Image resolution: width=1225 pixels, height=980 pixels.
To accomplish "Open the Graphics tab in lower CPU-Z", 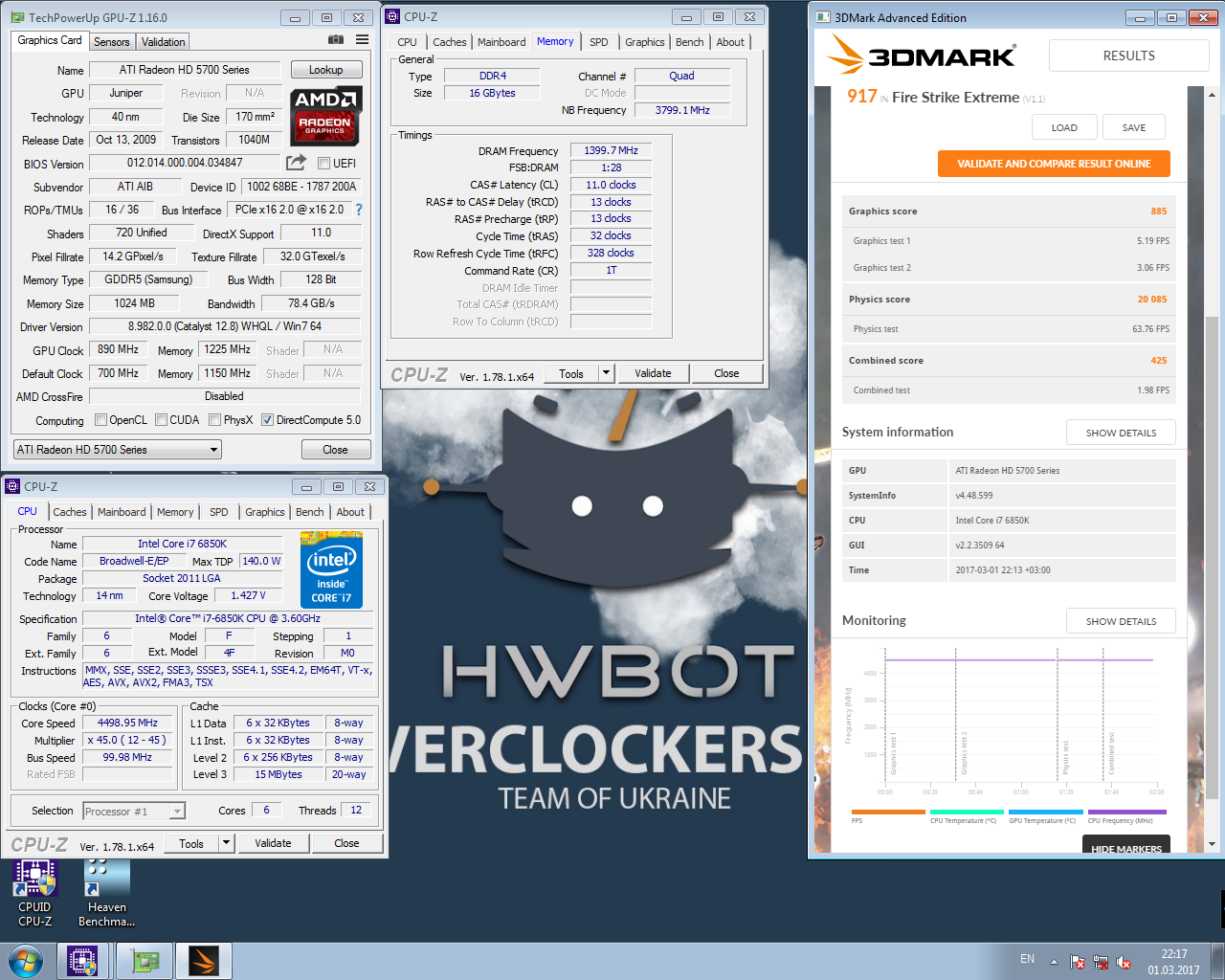I will click(264, 512).
